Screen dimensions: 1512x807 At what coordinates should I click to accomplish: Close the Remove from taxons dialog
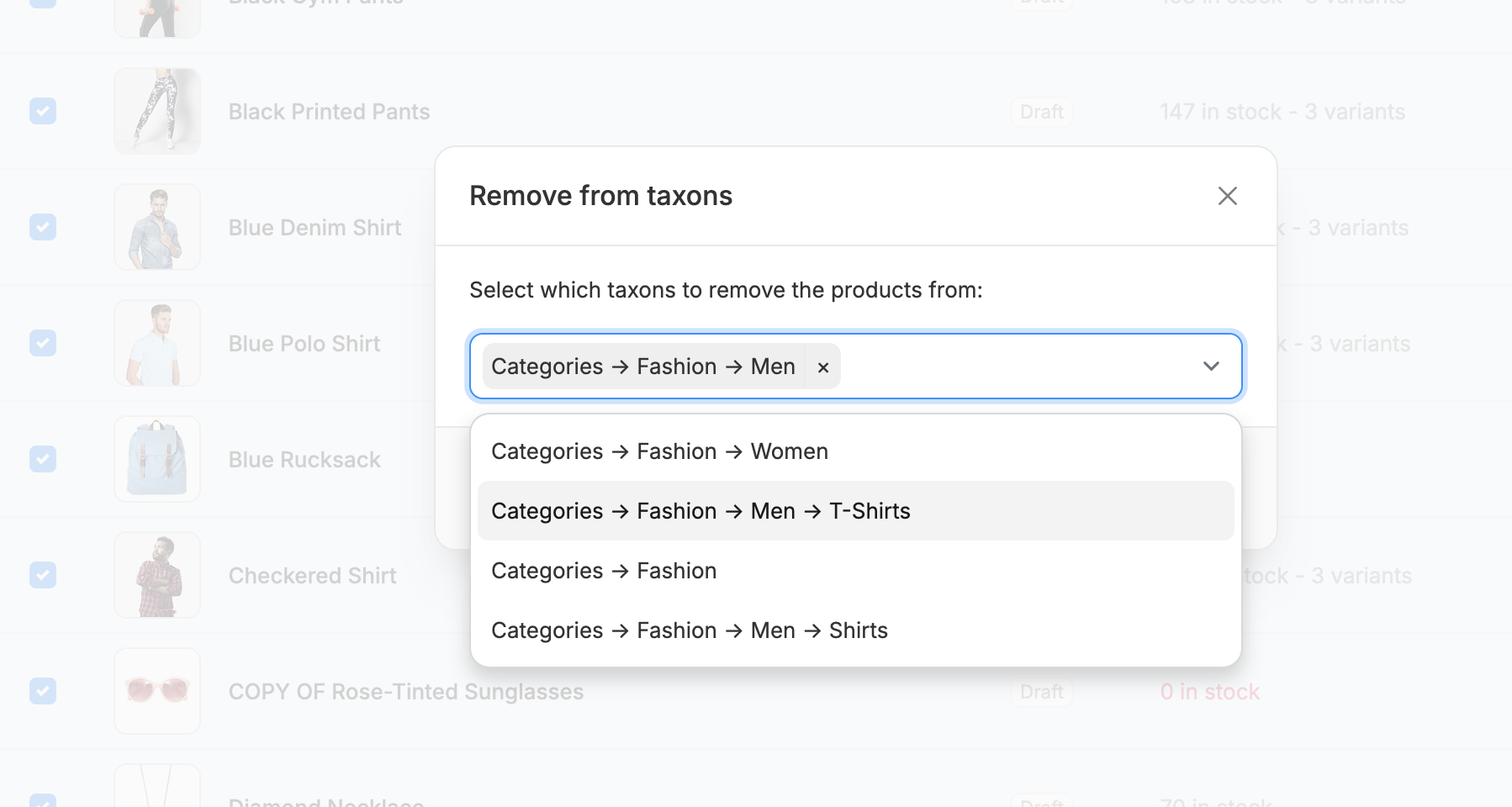point(1227,196)
